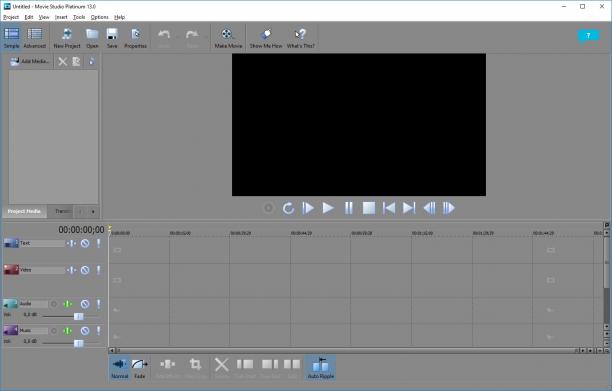Click Play From Start button
Screen dimensions: 612x391
(x=308, y=208)
